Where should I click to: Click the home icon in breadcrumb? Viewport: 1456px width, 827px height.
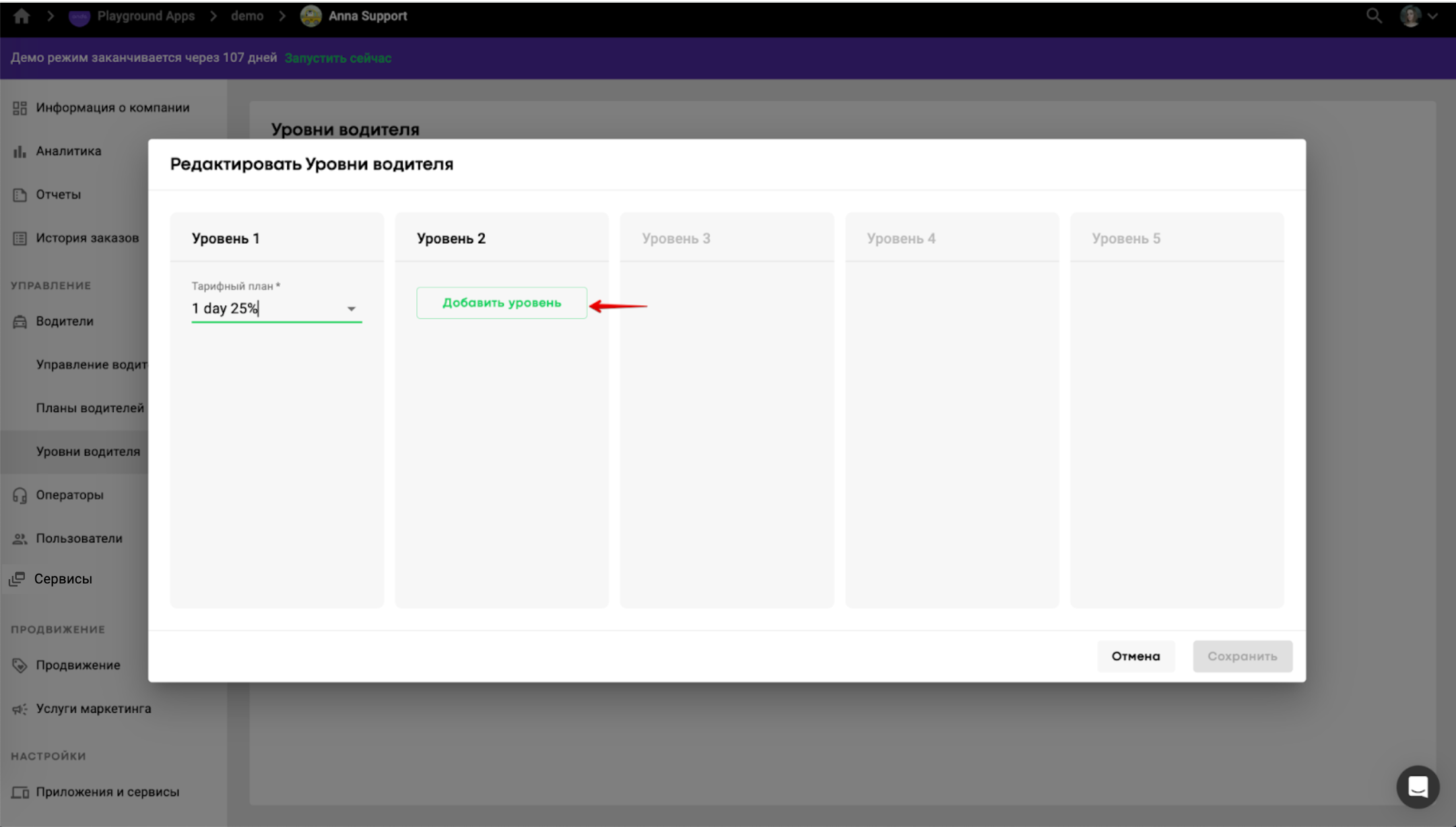click(x=22, y=16)
